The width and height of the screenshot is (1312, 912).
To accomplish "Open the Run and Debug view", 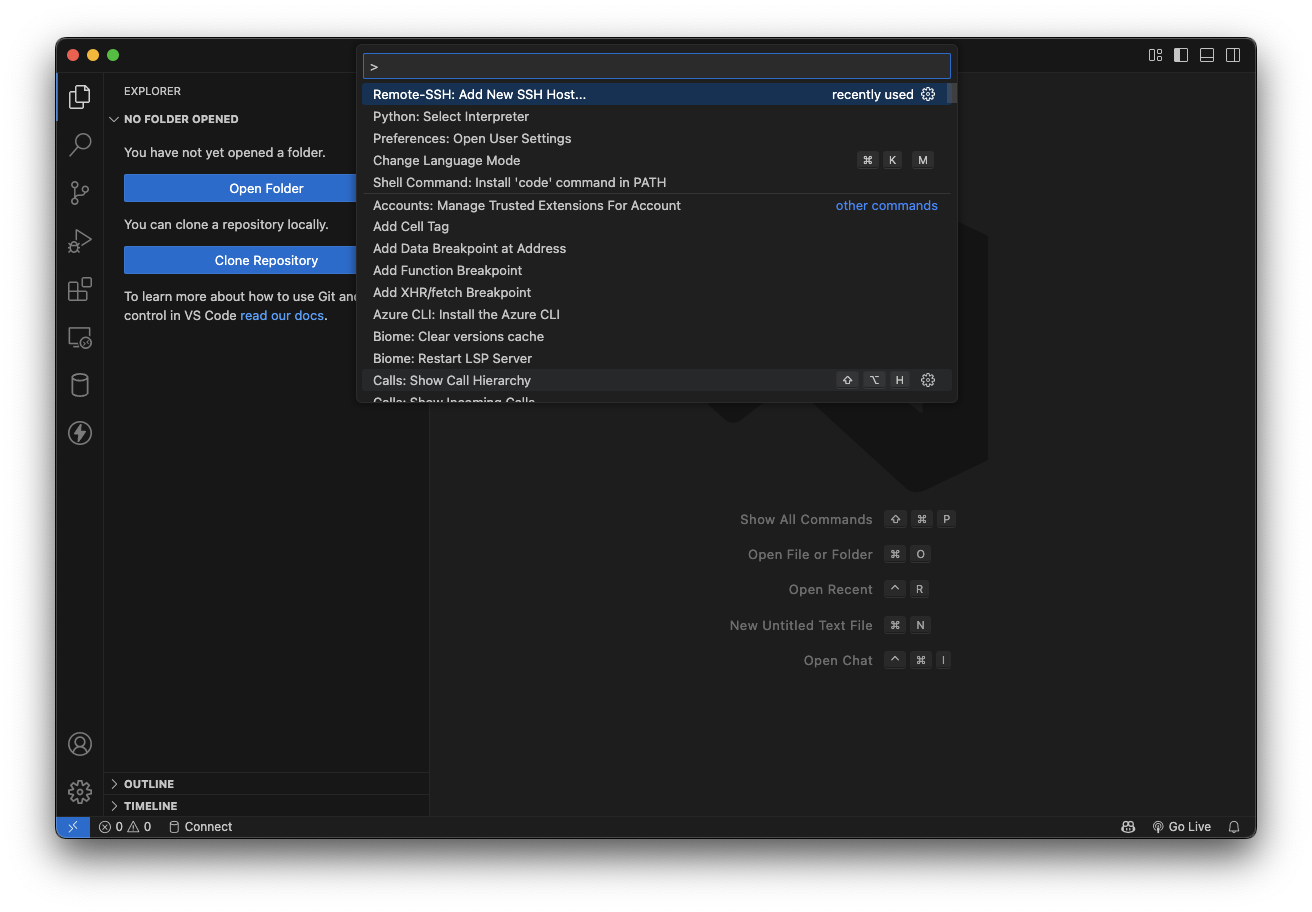I will coord(80,240).
